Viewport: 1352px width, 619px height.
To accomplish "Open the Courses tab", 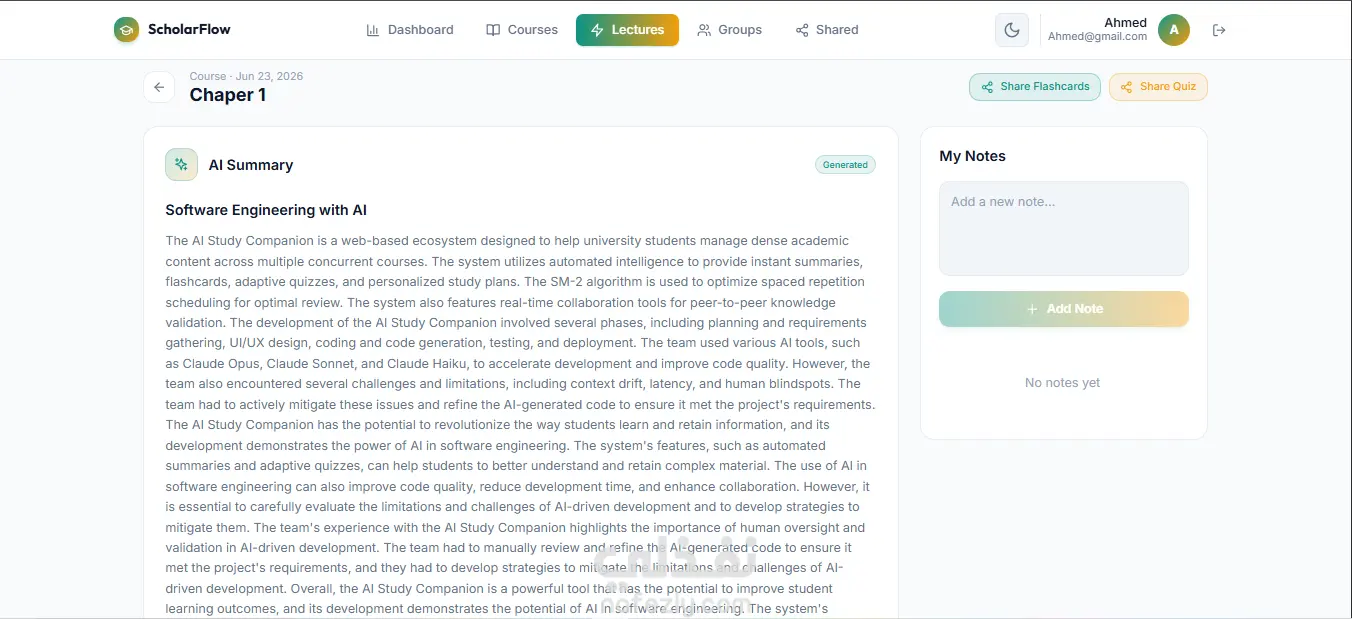I will [x=522, y=30].
